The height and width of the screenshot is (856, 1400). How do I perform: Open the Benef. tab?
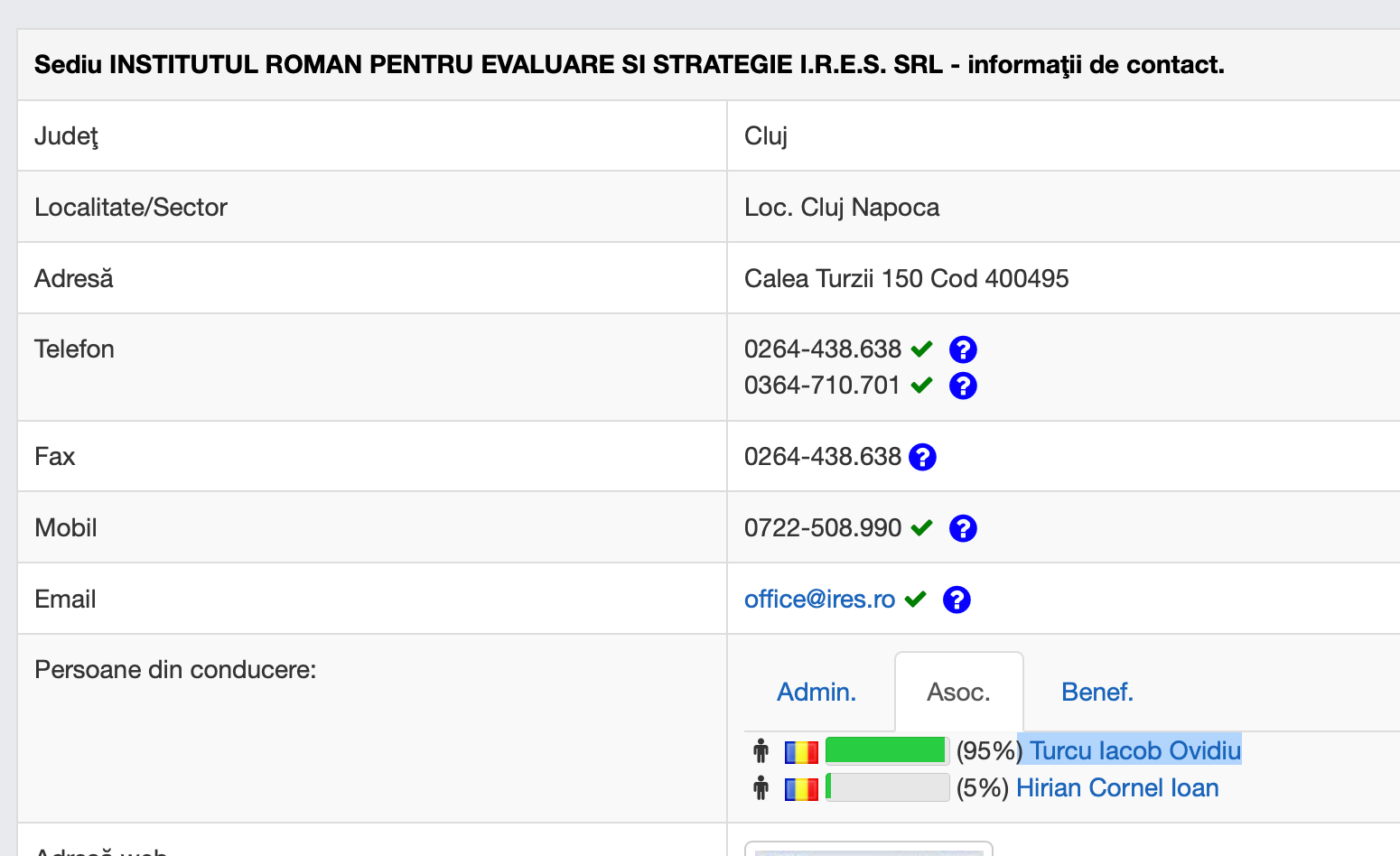[1097, 692]
